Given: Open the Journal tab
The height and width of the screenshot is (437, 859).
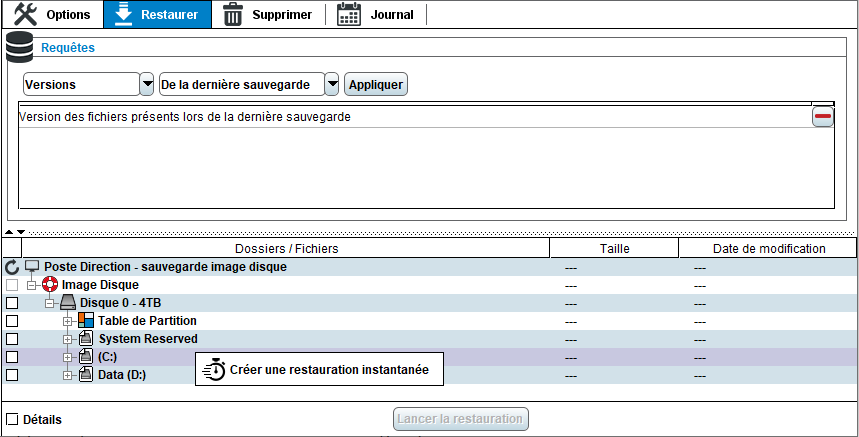Looking at the screenshot, I should (375, 14).
